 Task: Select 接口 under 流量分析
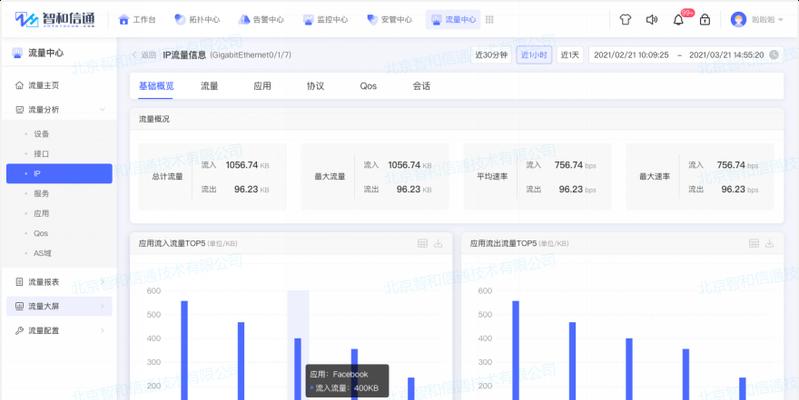[x=41, y=154]
